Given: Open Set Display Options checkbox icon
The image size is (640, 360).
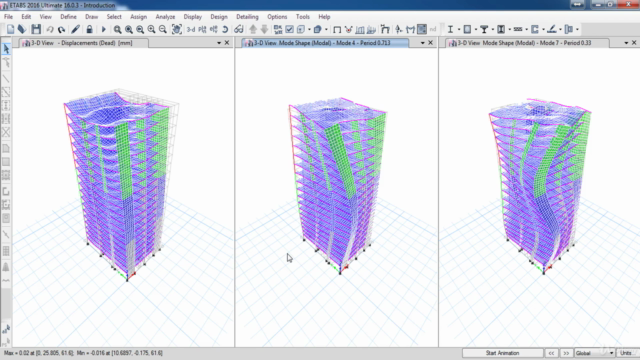Looking at the screenshot, I should pyautogui.click(x=289, y=29).
